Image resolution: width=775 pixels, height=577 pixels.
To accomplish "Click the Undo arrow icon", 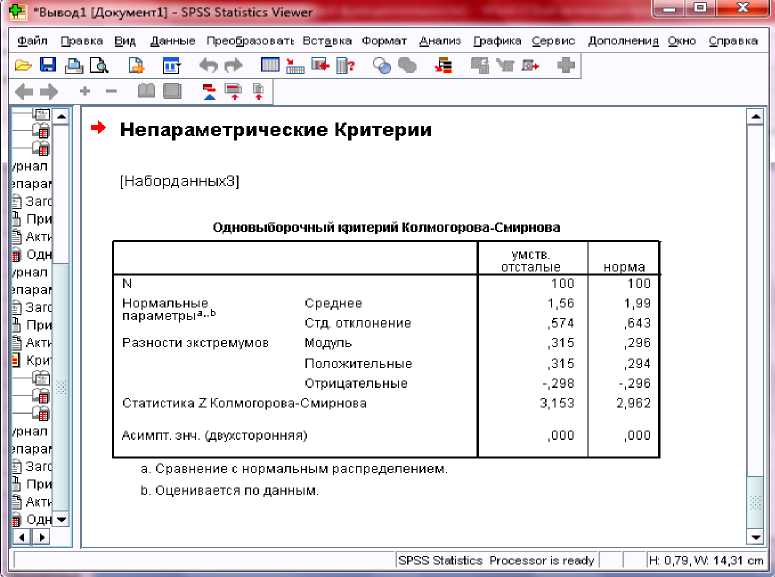I will pyautogui.click(x=208, y=65).
